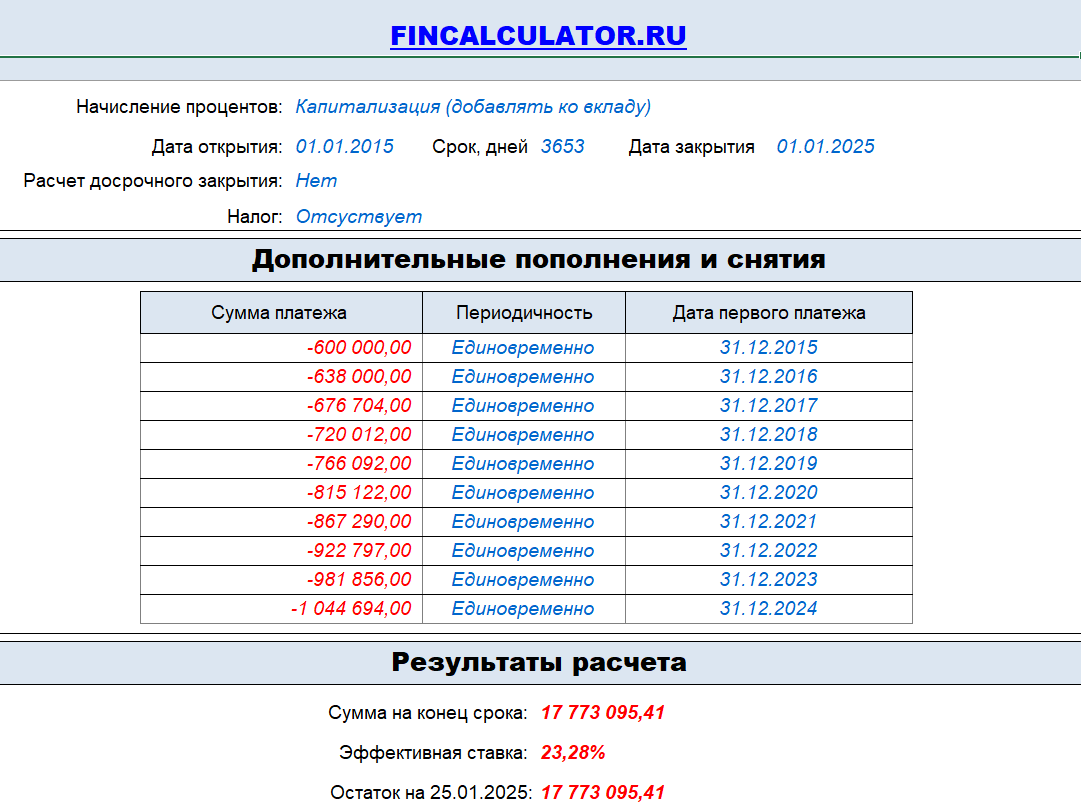Screen dimensions: 1081x808
Task: Open the FINCALCULATOR.RU homepage link
Action: (x=539, y=34)
